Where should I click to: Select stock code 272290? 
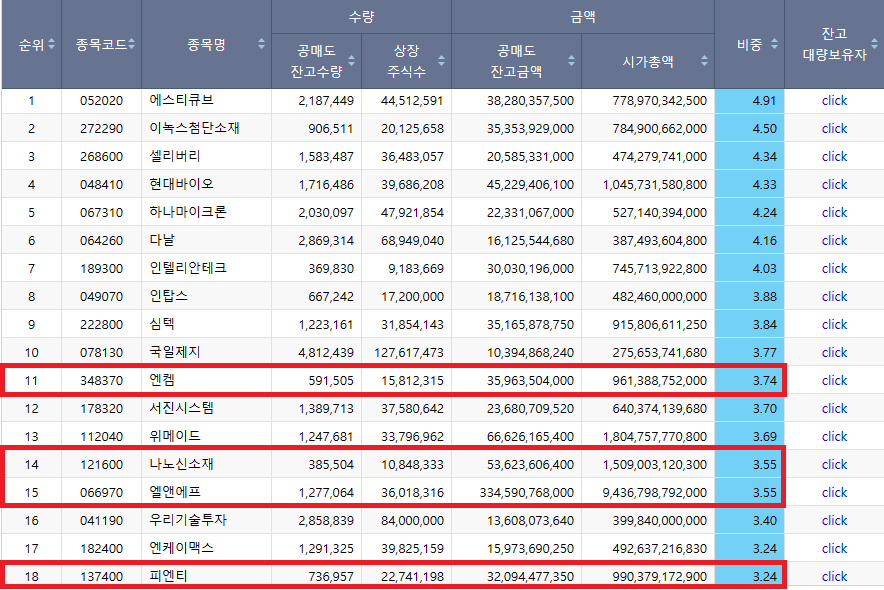point(101,128)
